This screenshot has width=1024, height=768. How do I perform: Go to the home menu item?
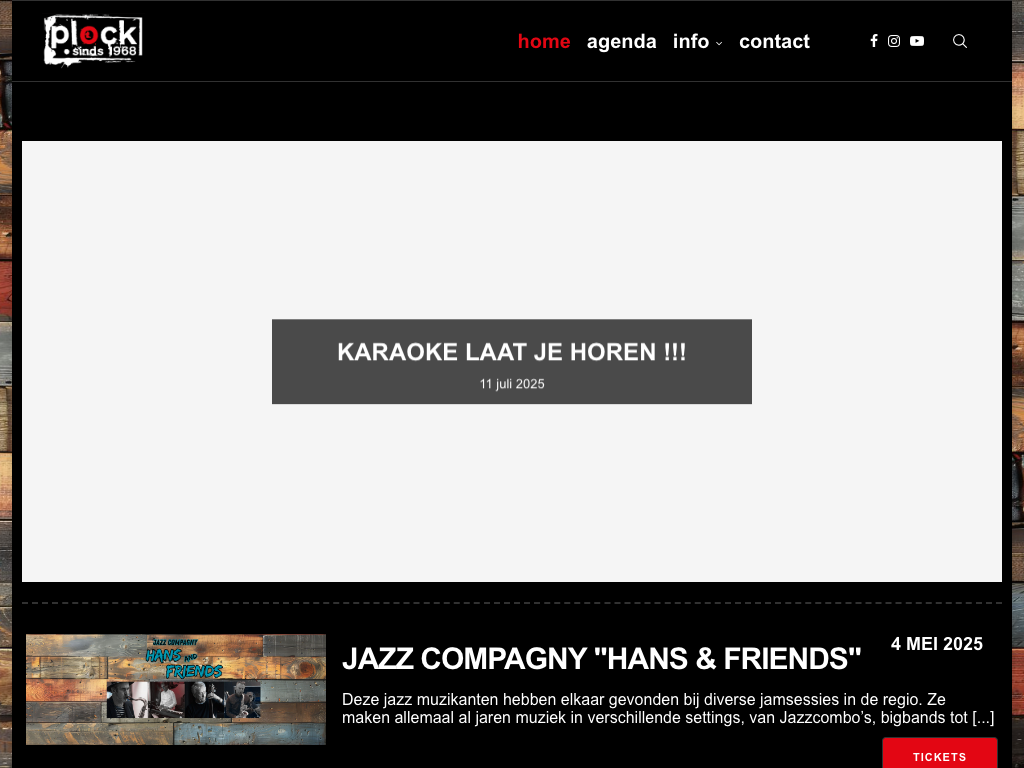point(544,41)
